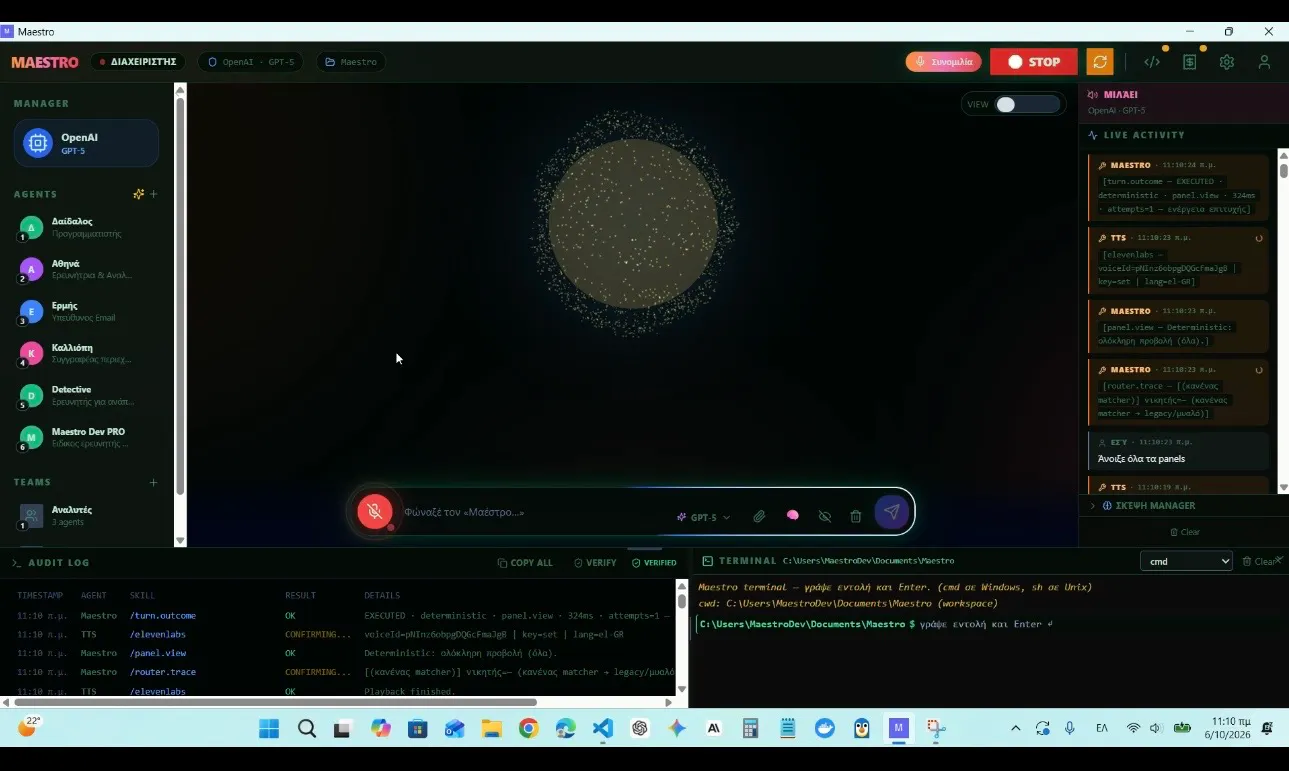The width and height of the screenshot is (1289, 771).
Task: Add a new team with TEAMS plus
Action: click(x=153, y=482)
